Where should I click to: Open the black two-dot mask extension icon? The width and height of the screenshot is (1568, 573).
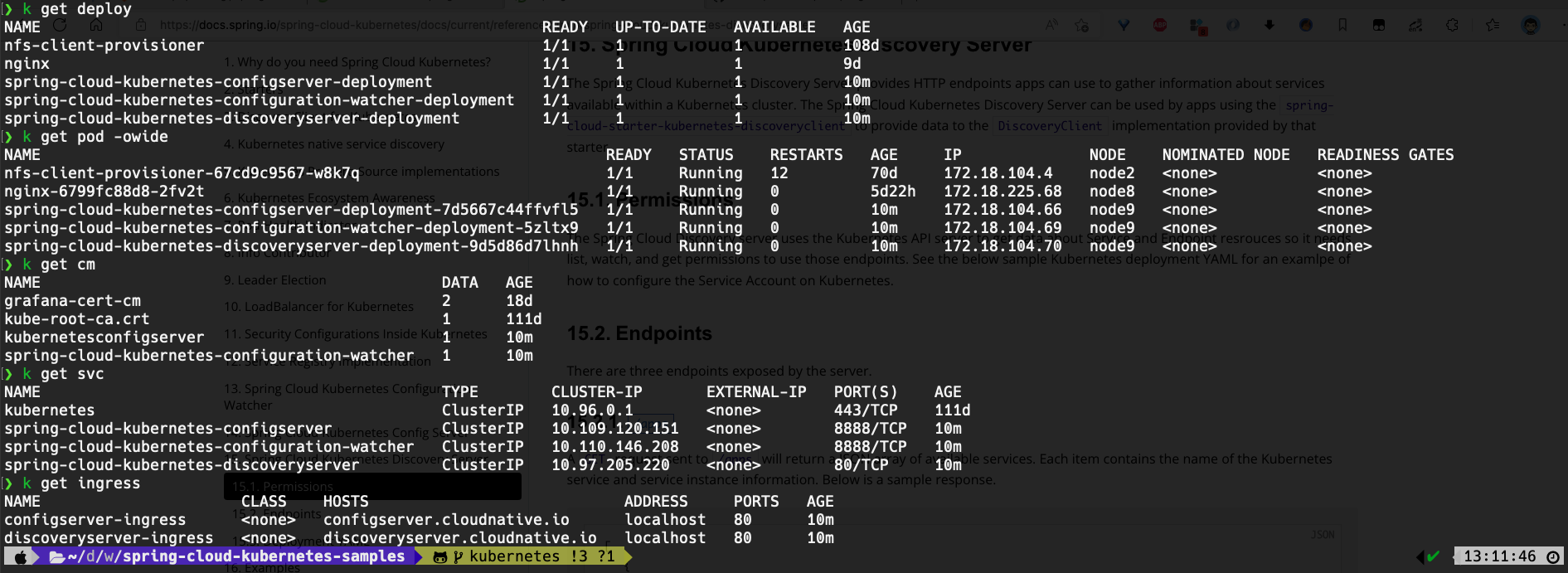[1379, 25]
